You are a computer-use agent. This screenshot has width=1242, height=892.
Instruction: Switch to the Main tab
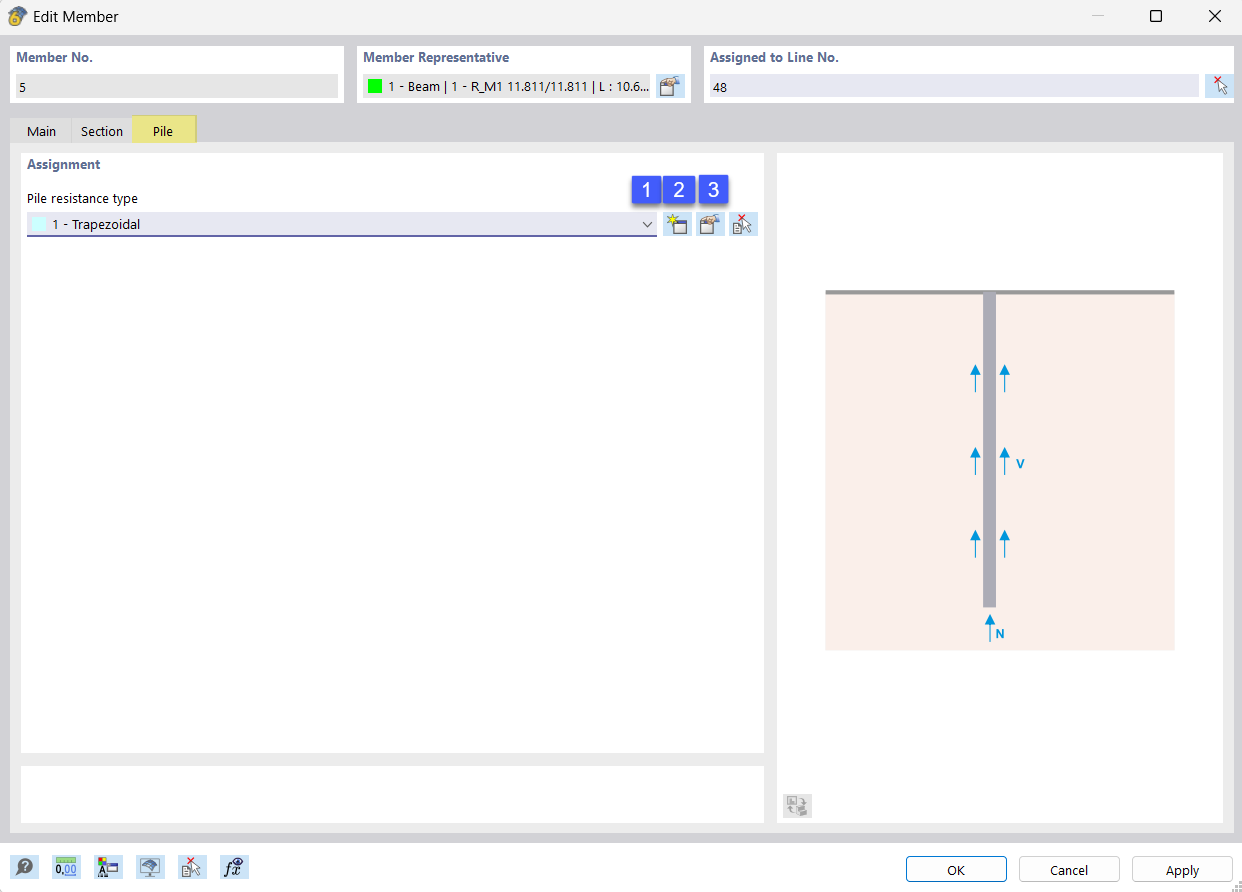point(41,130)
